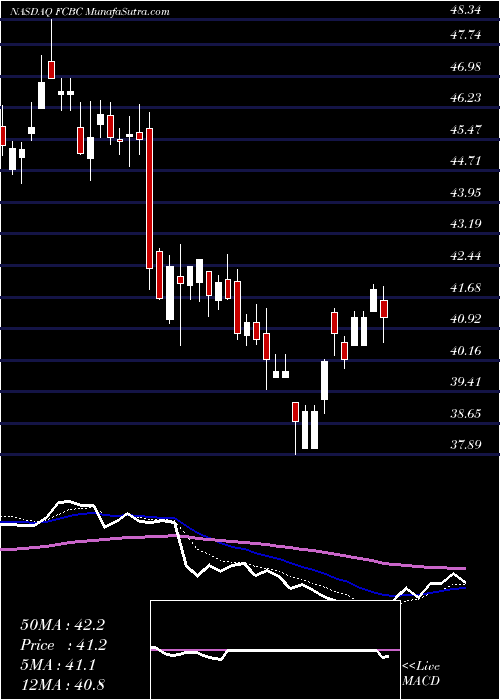
Task: Select the 48.34 price axis label
Action: pyautogui.click(x=465, y=10)
